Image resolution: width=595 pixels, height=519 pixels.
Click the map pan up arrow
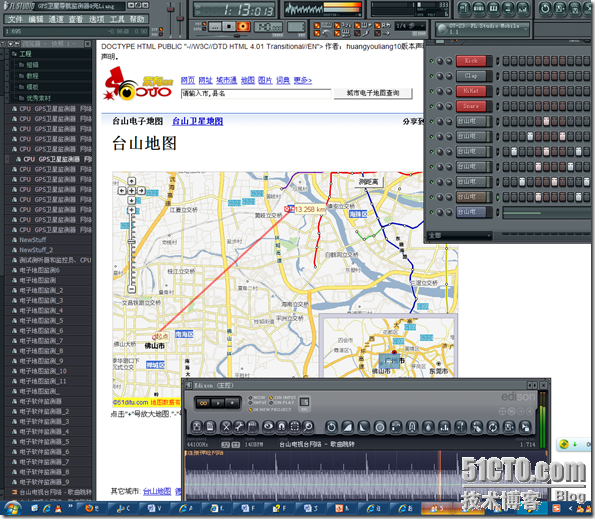pos(131,181)
